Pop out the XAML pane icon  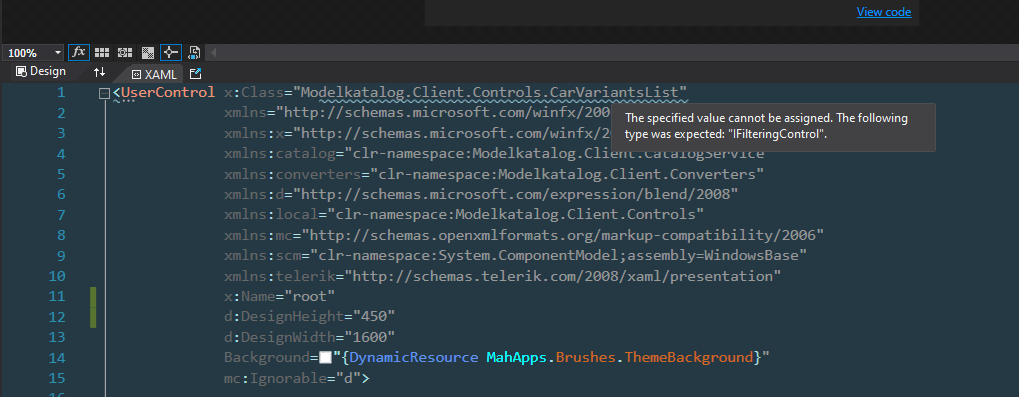click(196, 73)
